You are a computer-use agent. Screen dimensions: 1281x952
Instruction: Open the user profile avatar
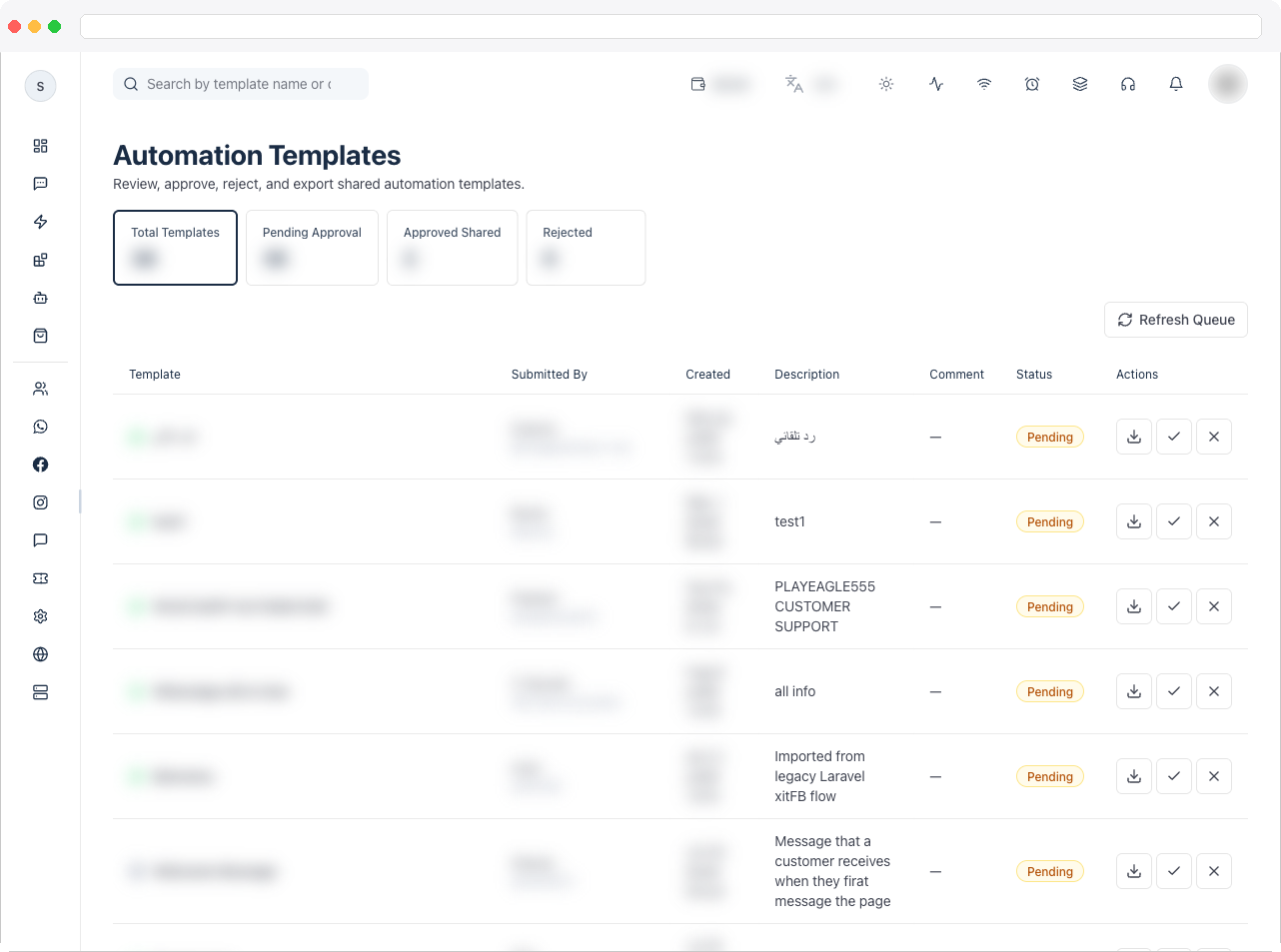[x=1228, y=84]
